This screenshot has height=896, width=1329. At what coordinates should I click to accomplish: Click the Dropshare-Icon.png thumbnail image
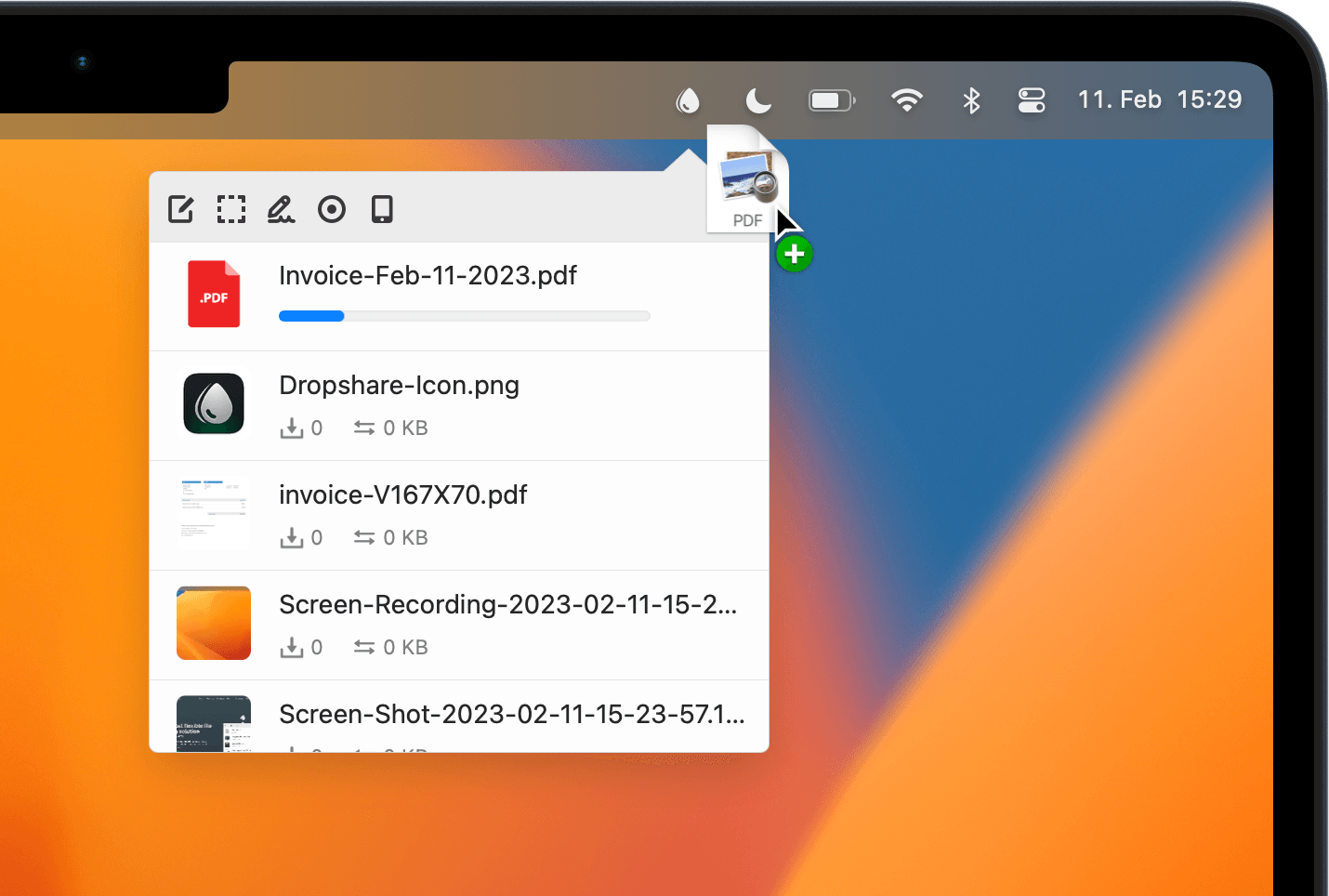[214, 404]
